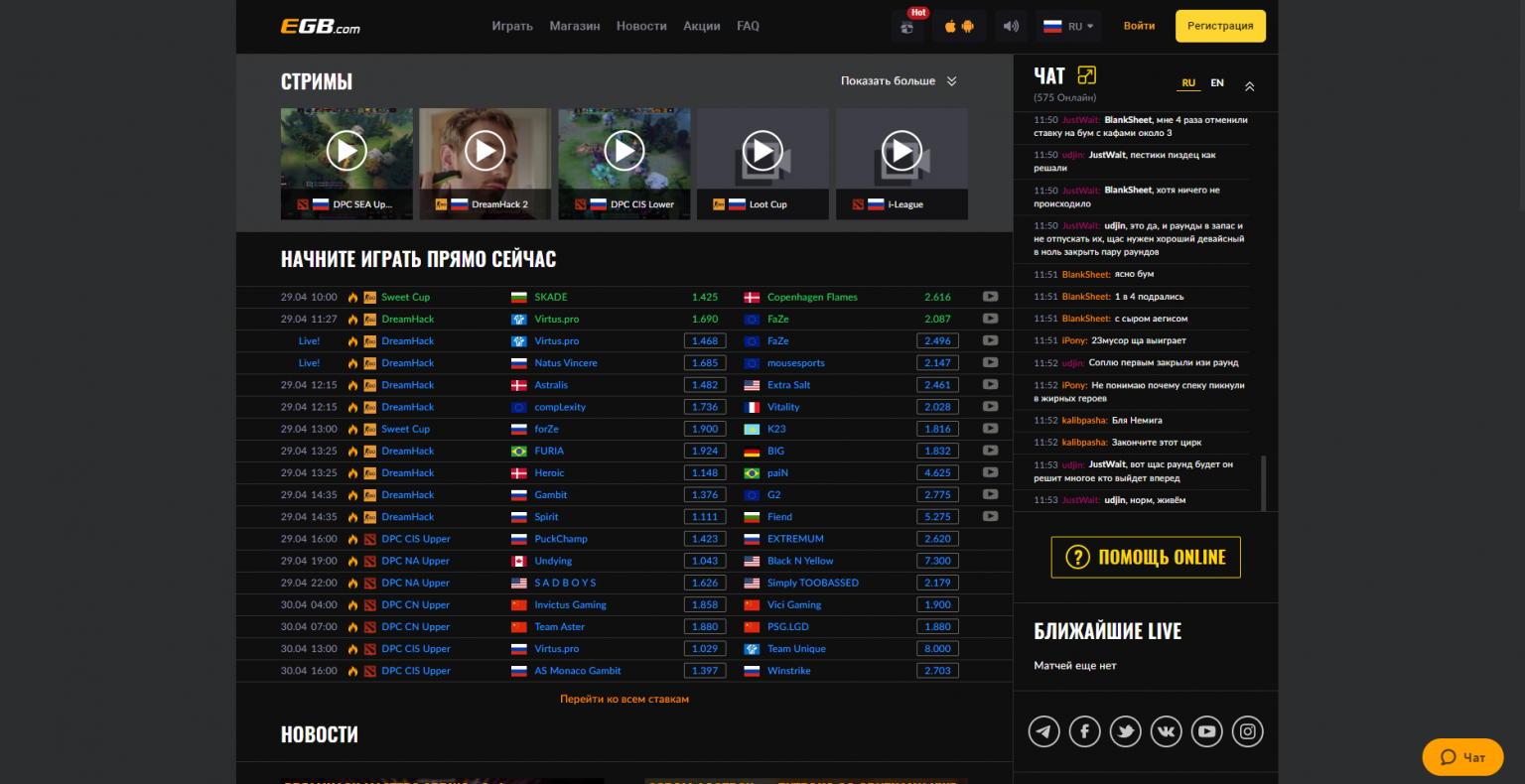Play the i-League stream
Viewport: 1525px width, 784px height.
[x=901, y=151]
